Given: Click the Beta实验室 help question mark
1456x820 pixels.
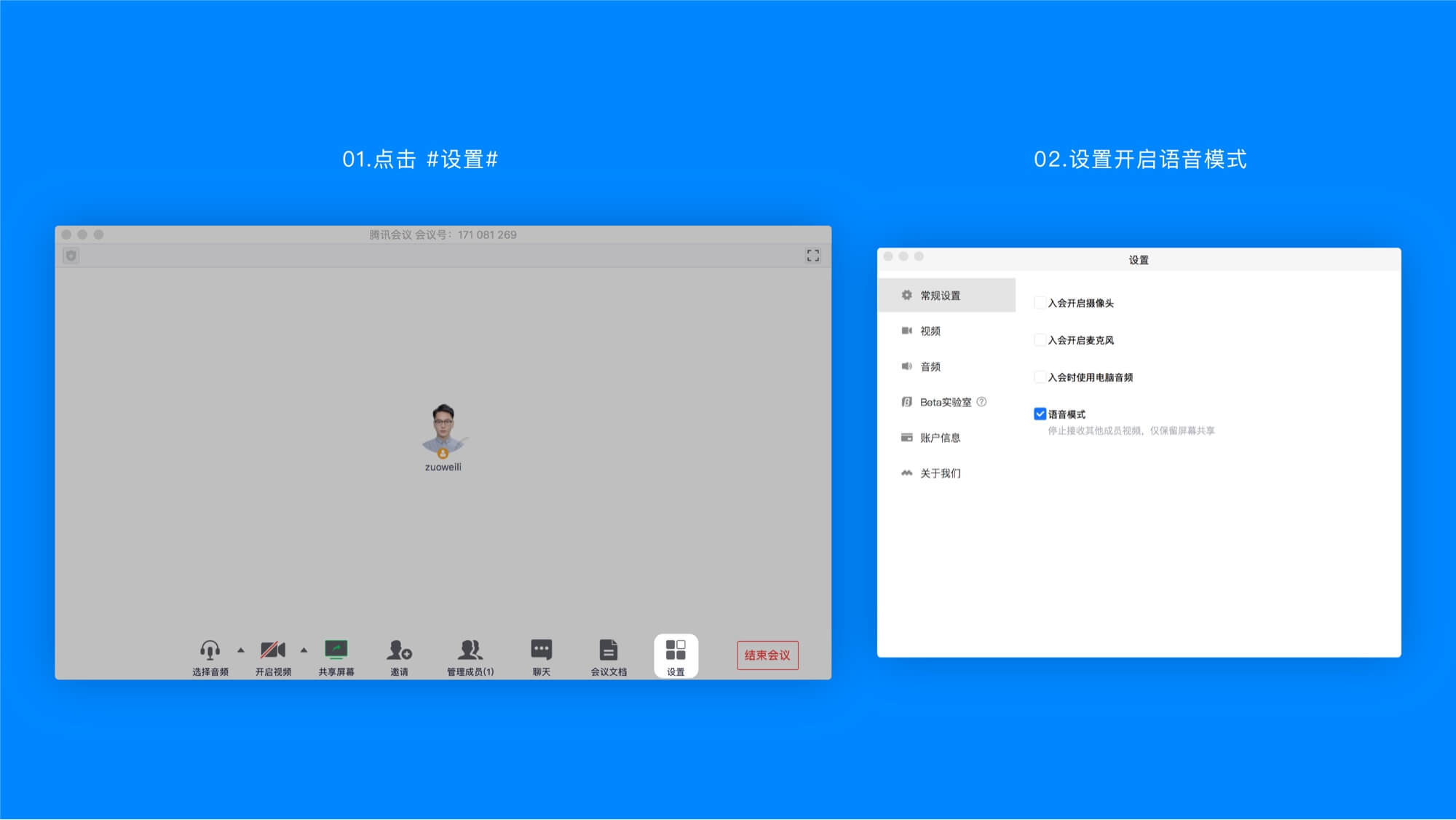Looking at the screenshot, I should pos(983,402).
